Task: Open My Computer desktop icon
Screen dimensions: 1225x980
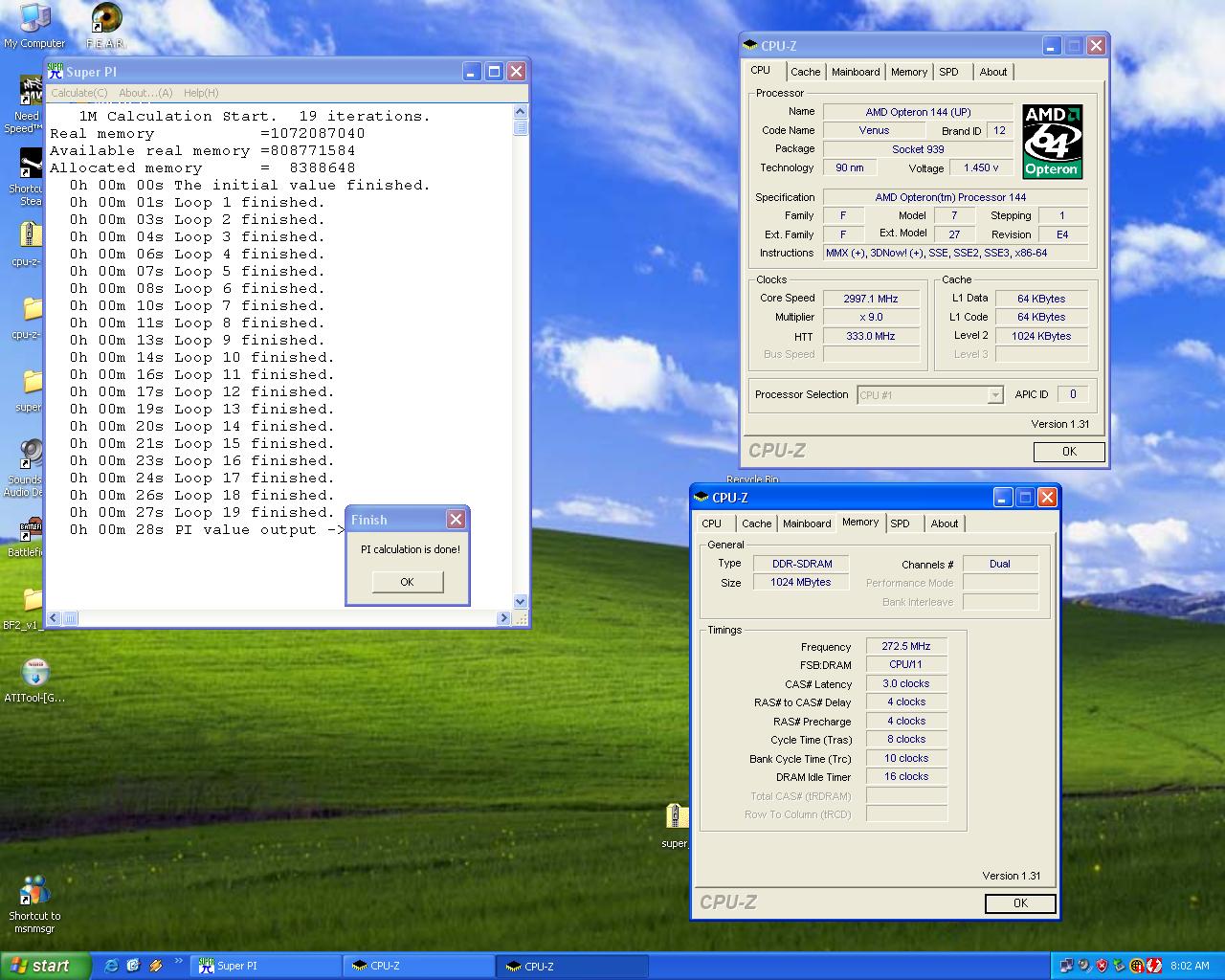Action: point(34,26)
